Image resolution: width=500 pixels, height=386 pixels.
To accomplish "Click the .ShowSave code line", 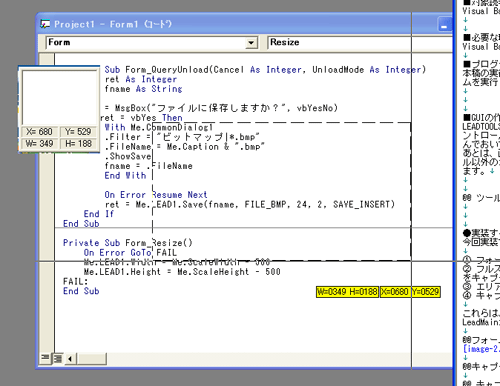I will click(x=128, y=156).
